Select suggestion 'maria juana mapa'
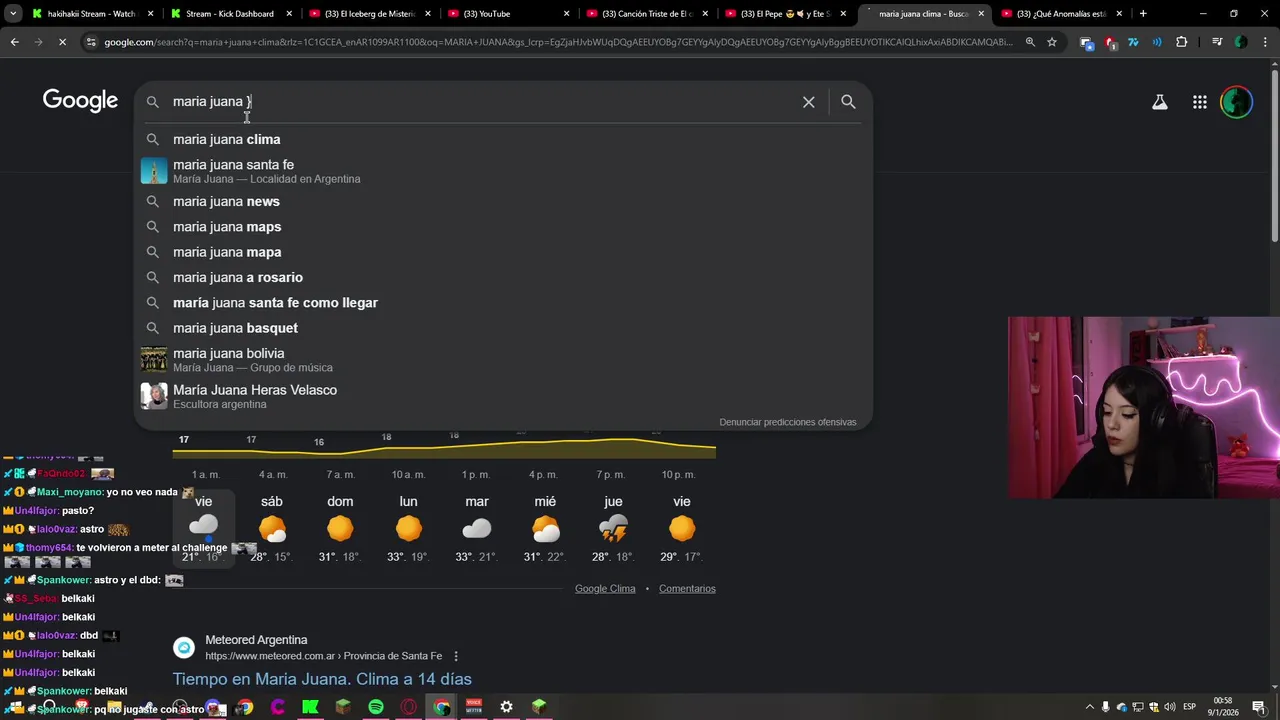Viewport: 1280px width, 720px height. (503, 252)
